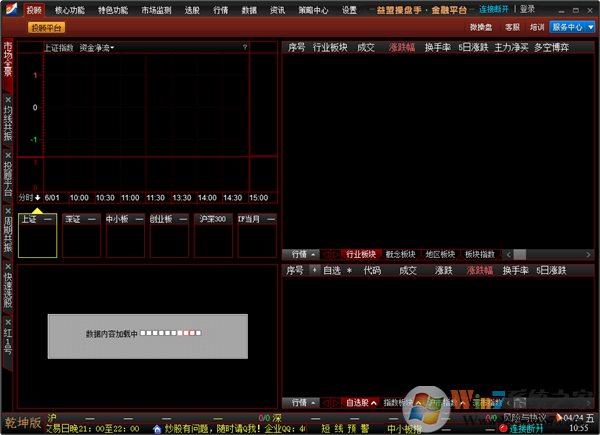The height and width of the screenshot is (435, 600).
Task: Click the plus icon beside 自选 column
Action: point(314,270)
